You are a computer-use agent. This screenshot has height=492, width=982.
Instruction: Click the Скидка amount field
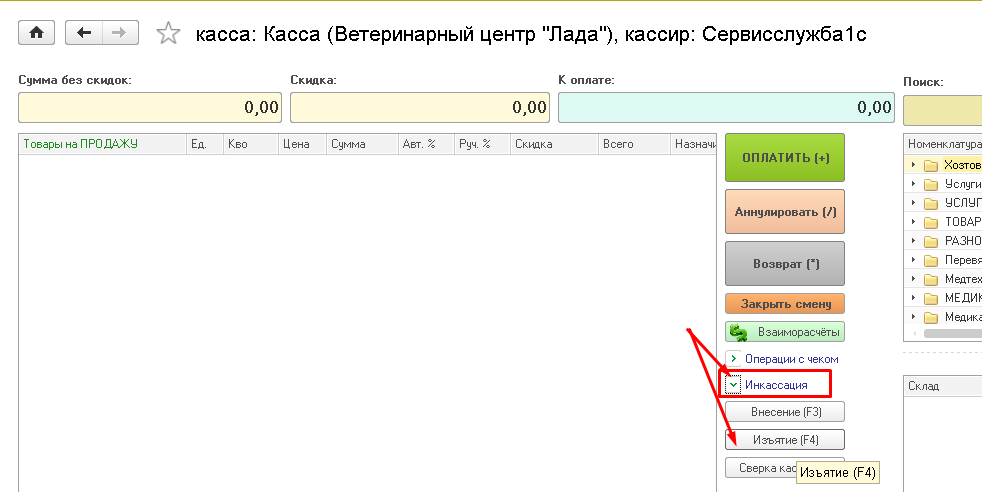419,107
